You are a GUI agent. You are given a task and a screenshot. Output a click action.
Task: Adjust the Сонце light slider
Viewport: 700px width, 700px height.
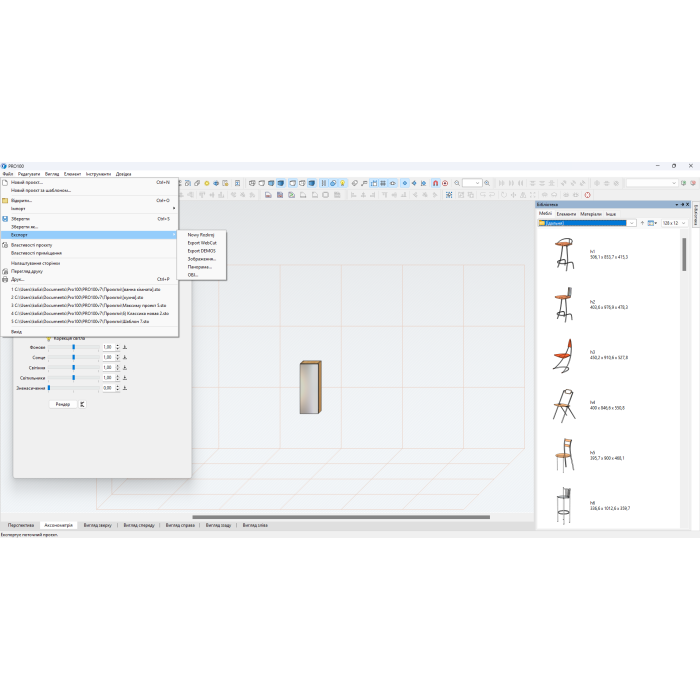pos(73,357)
